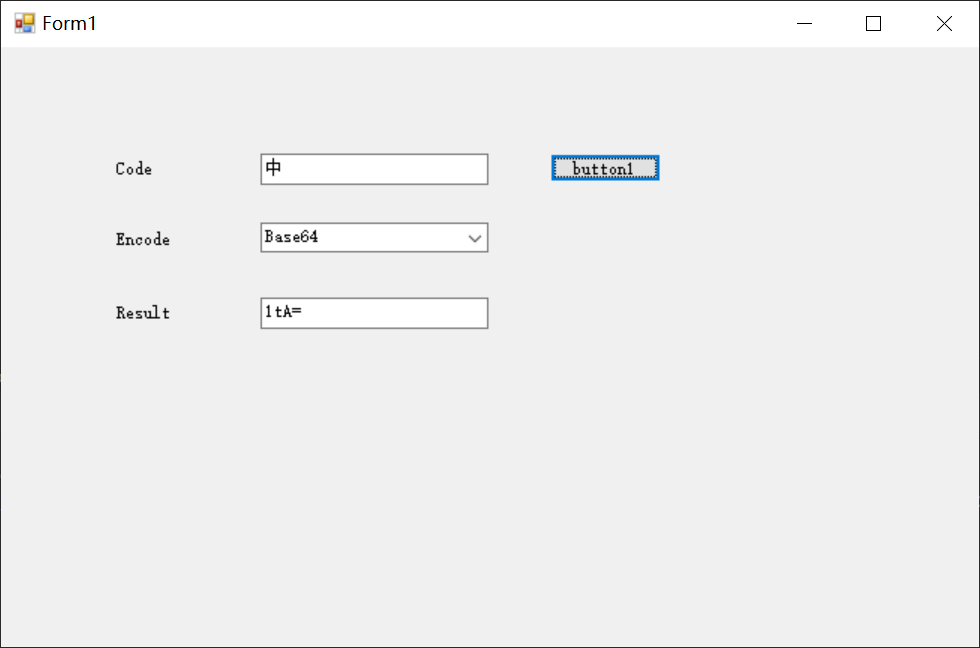
Task: Click the Result label
Action: 142,313
